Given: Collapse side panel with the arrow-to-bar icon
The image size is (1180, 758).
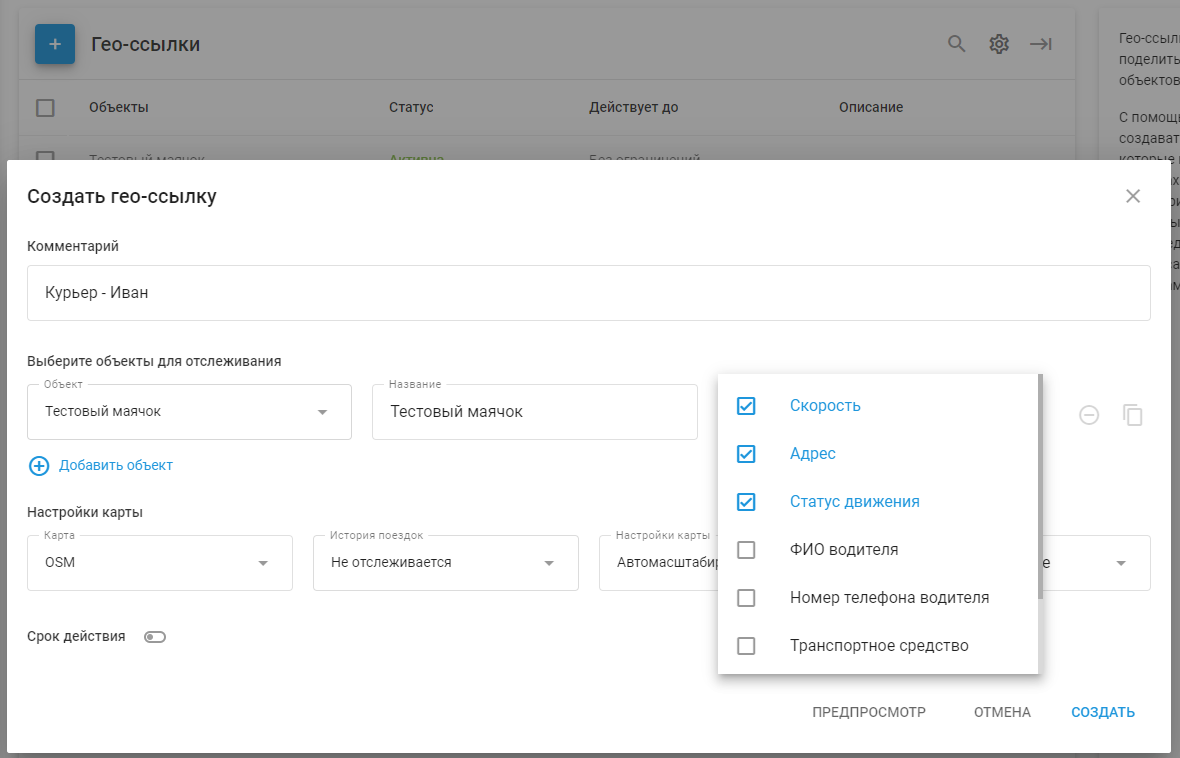Looking at the screenshot, I should tap(1041, 44).
